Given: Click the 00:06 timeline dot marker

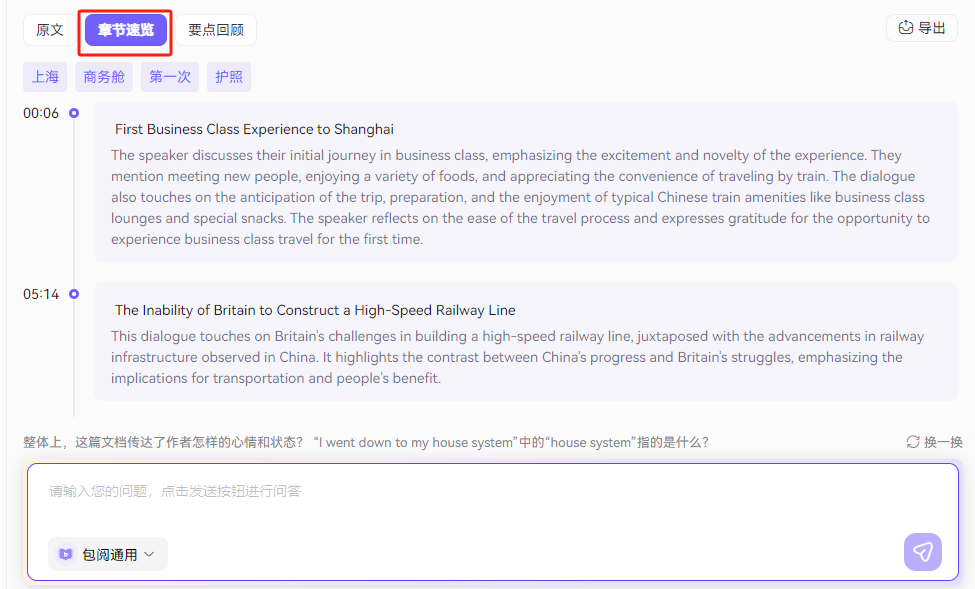Looking at the screenshot, I should coord(74,113).
